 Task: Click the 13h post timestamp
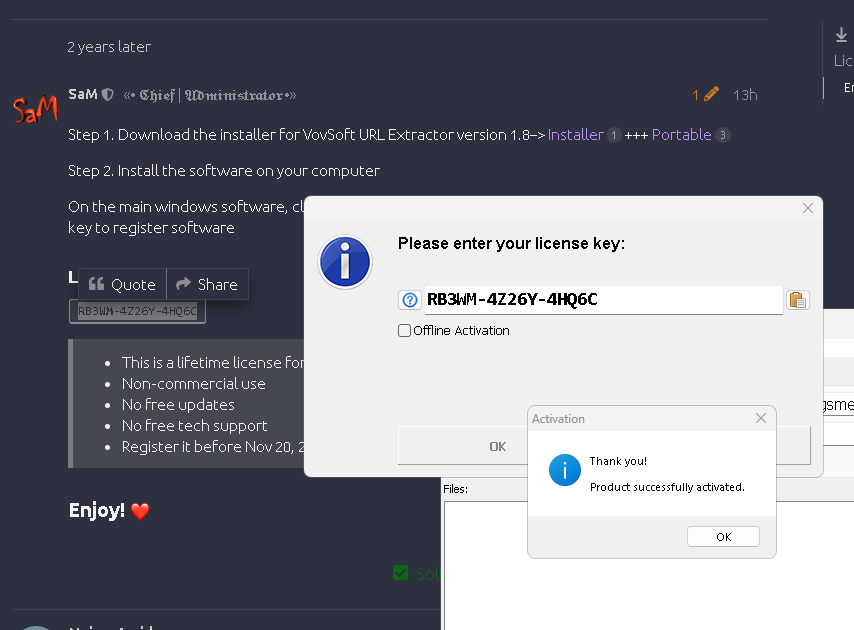pos(745,95)
